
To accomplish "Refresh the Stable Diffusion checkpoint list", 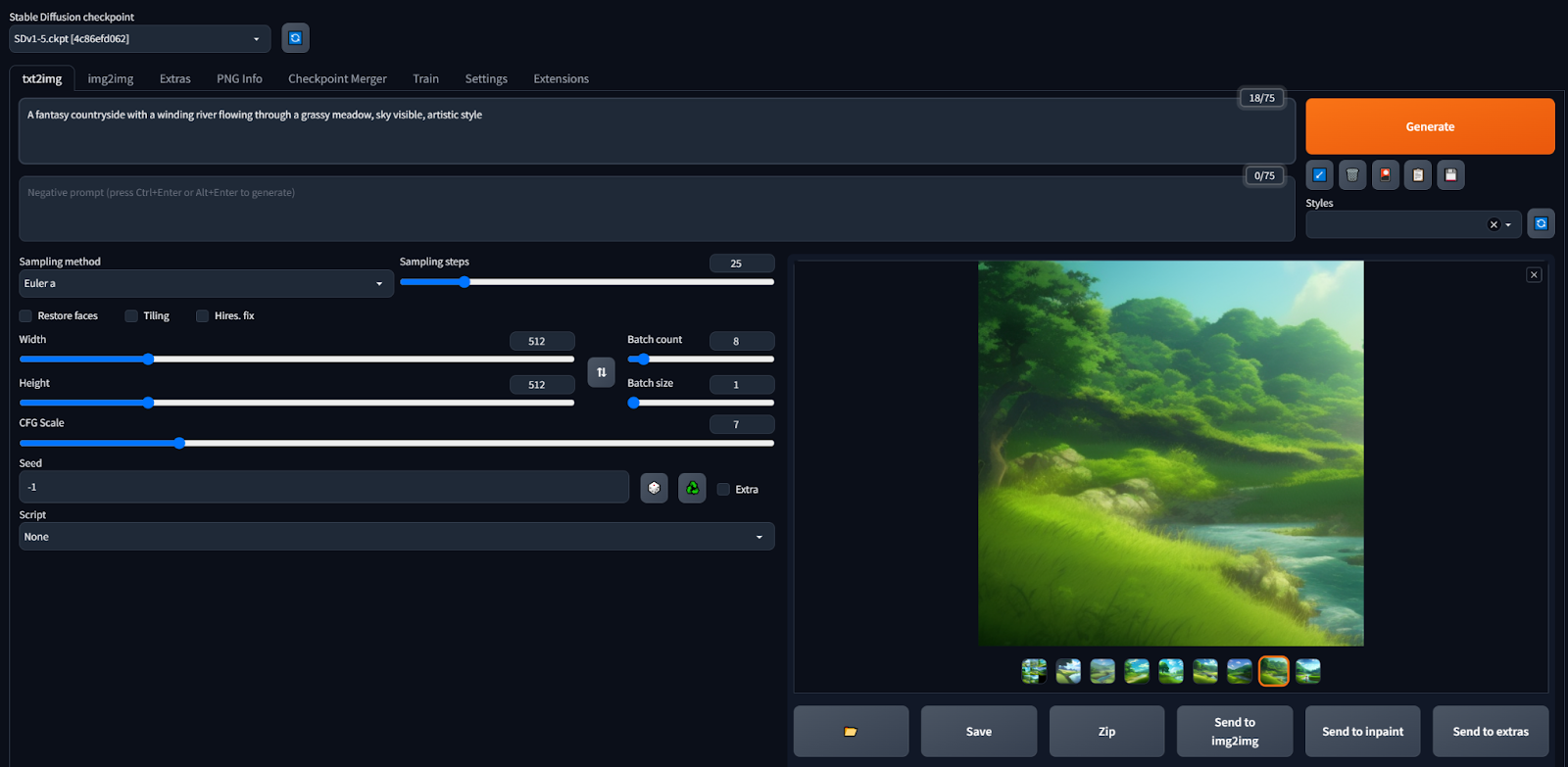I will (295, 38).
